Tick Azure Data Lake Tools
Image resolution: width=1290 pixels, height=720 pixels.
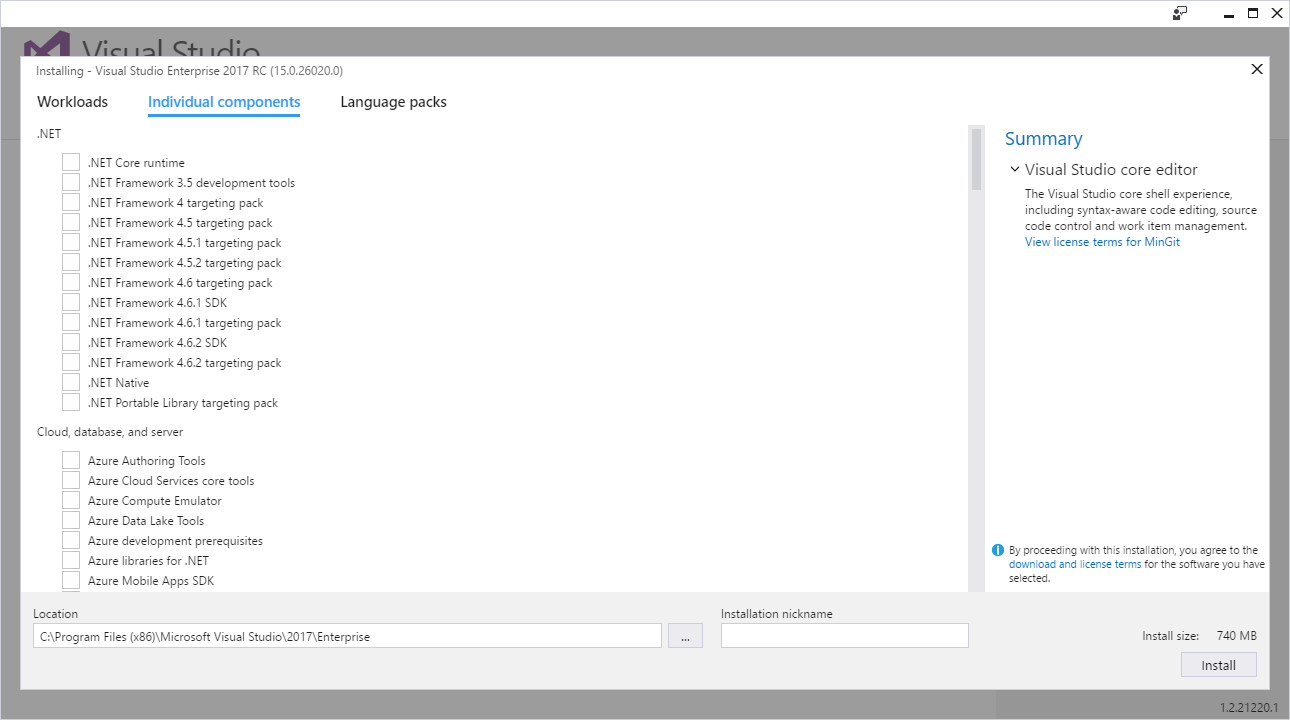[x=71, y=520]
